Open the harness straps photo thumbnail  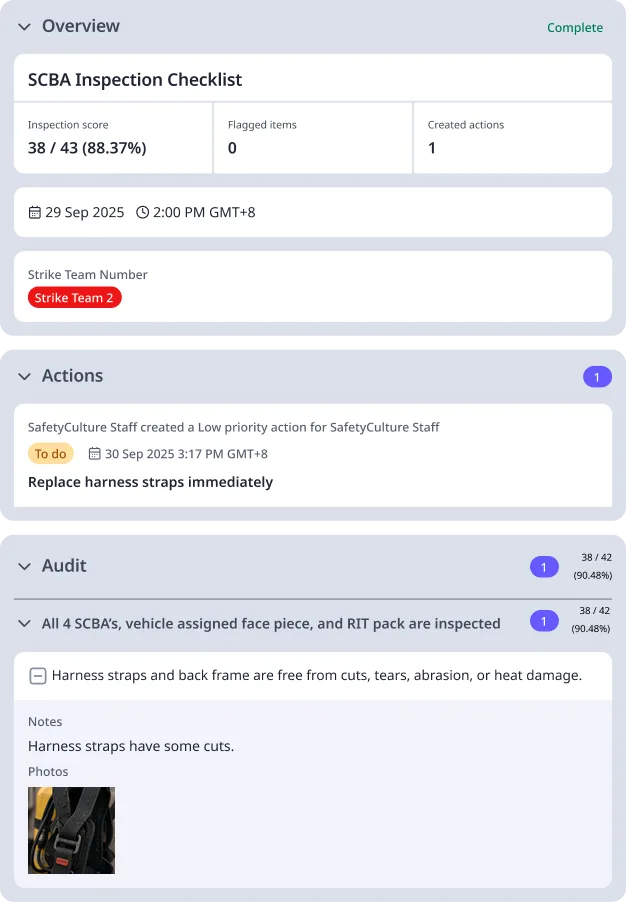(x=71, y=830)
